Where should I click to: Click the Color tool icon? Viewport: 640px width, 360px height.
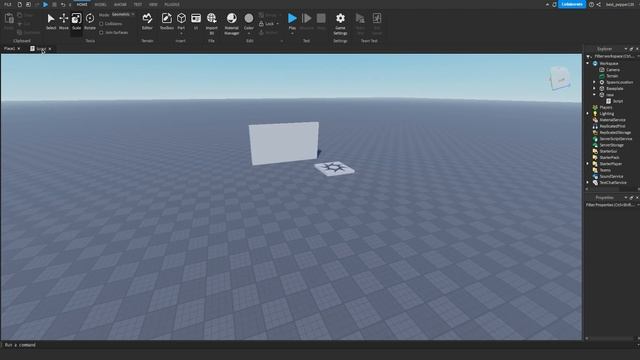(249, 18)
